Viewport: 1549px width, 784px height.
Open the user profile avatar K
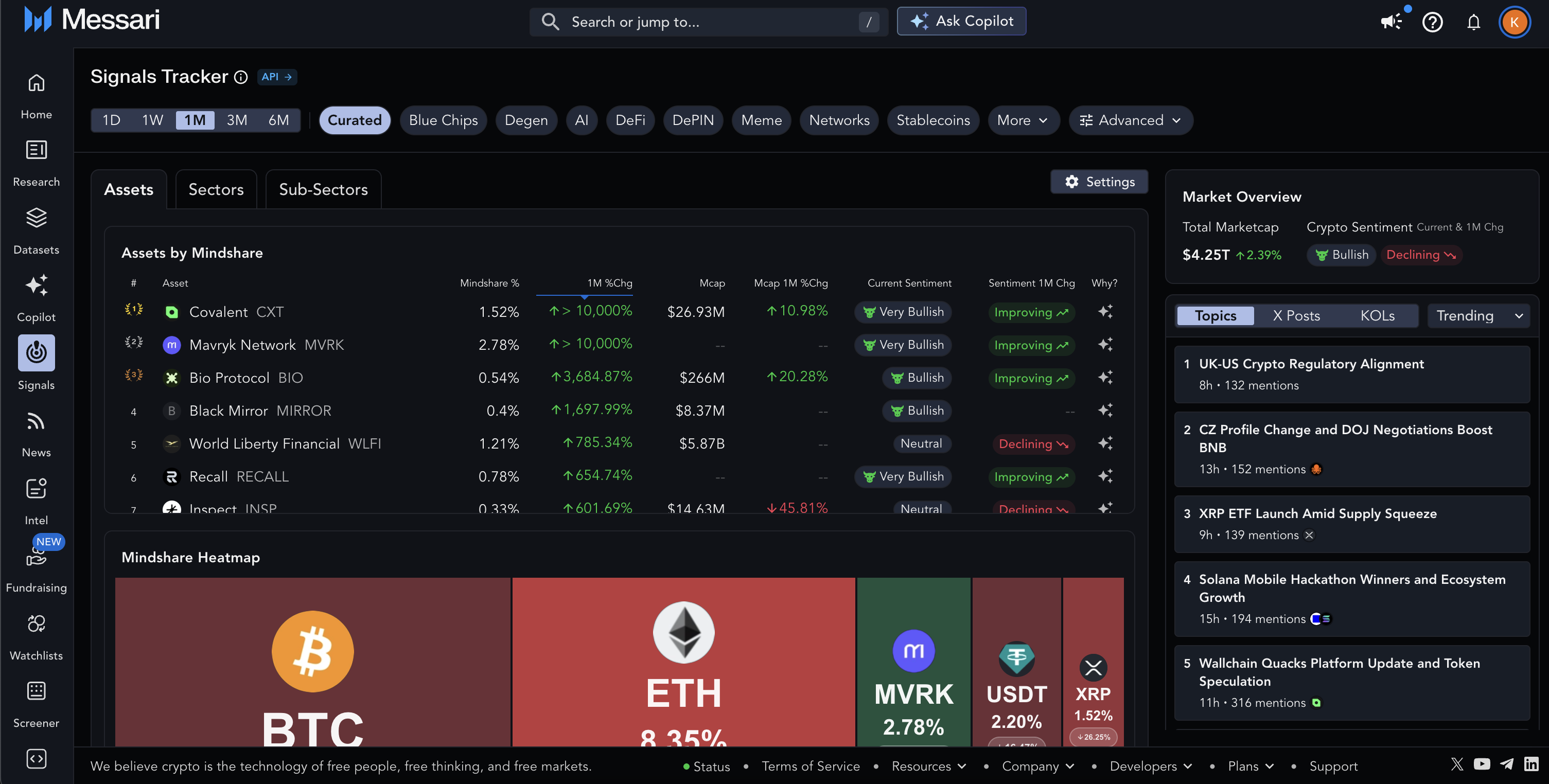(x=1514, y=22)
